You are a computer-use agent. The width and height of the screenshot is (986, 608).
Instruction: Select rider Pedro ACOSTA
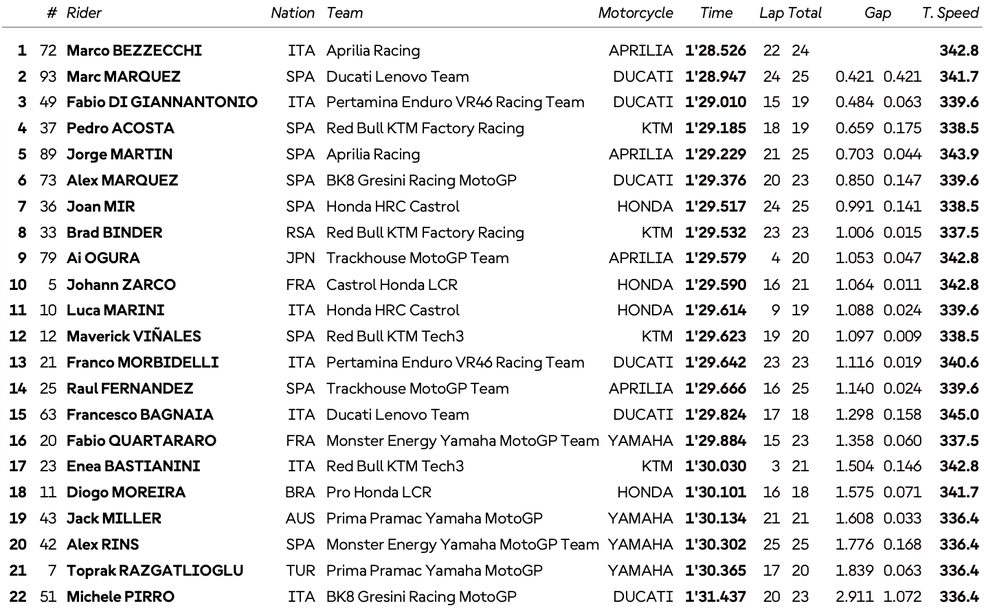pos(120,128)
